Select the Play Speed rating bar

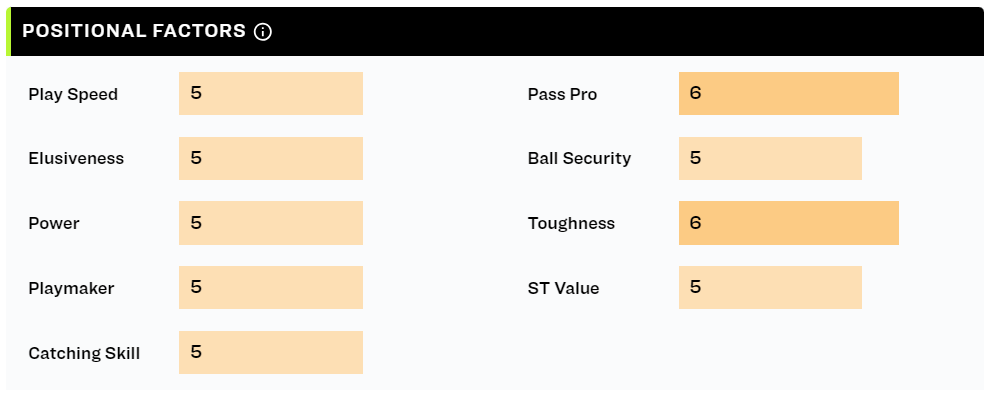pos(271,93)
